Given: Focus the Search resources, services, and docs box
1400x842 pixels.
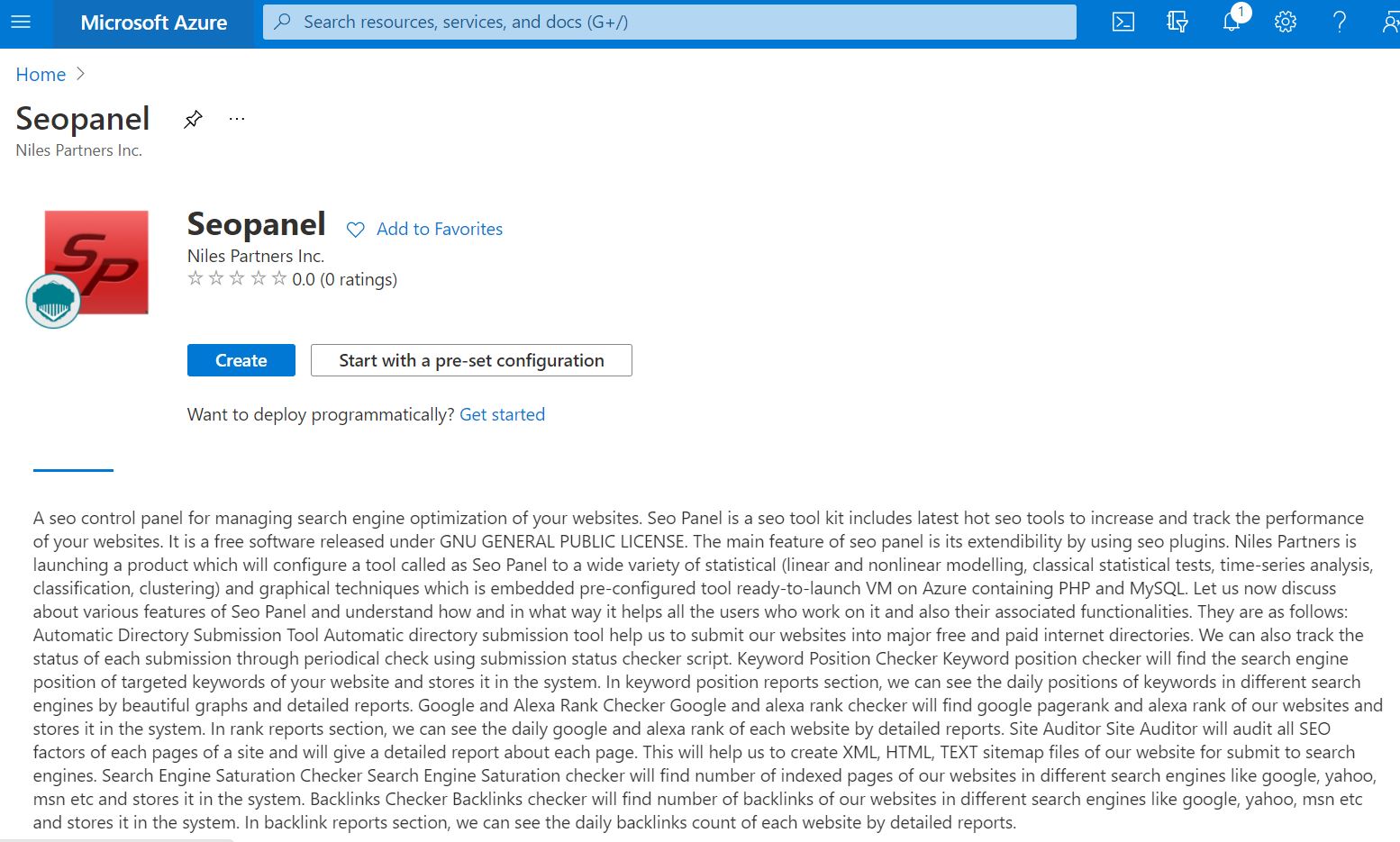Looking at the screenshot, I should coord(669,22).
